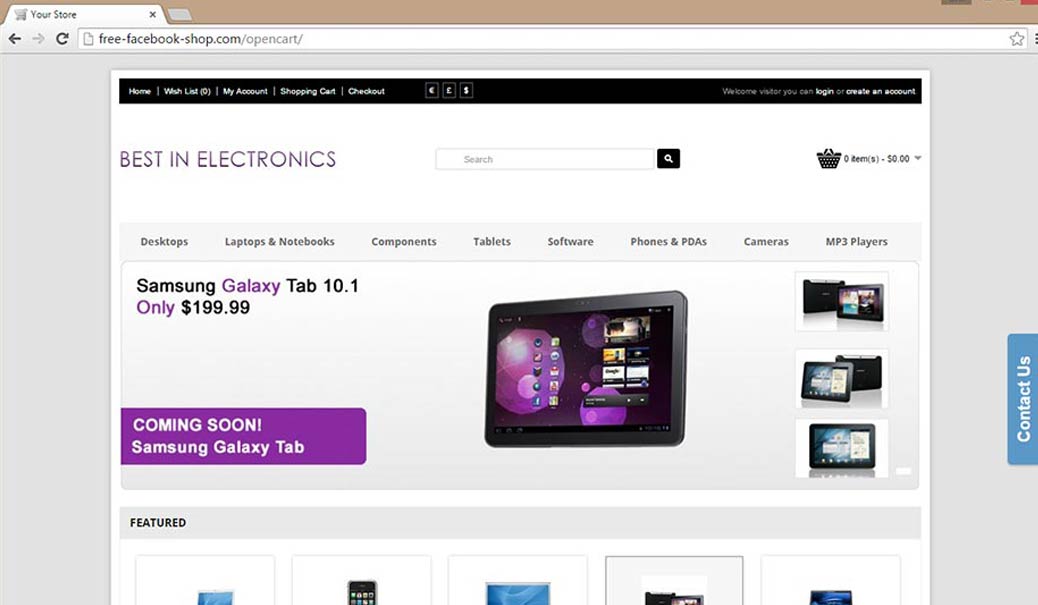Click create an account link

point(880,91)
